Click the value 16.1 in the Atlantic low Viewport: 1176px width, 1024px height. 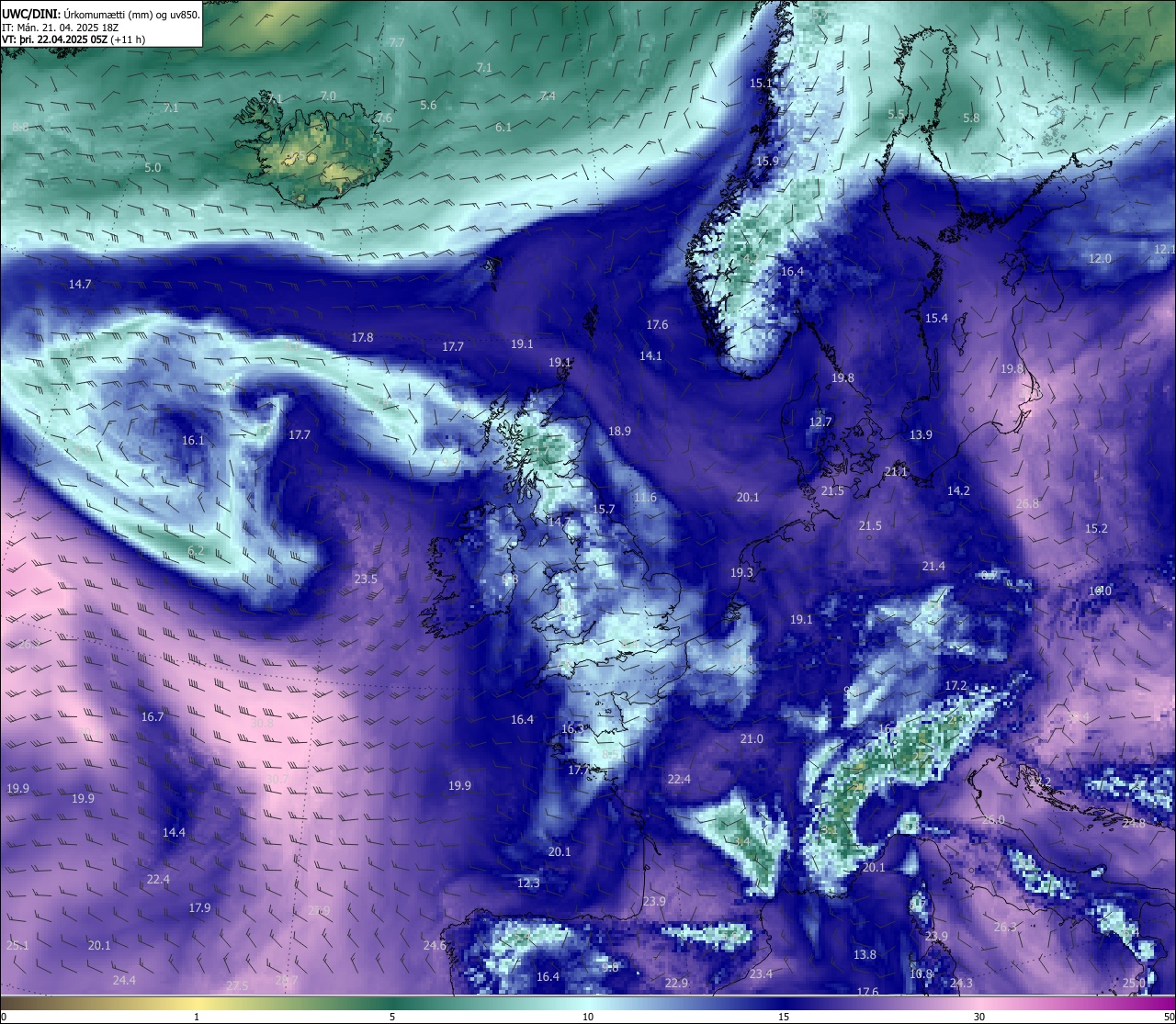pos(193,440)
